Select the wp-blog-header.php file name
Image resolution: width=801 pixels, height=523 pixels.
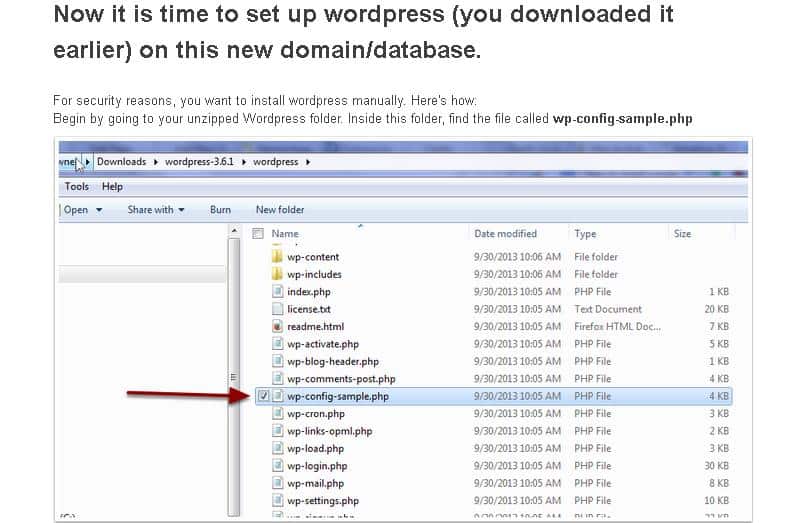click(333, 361)
